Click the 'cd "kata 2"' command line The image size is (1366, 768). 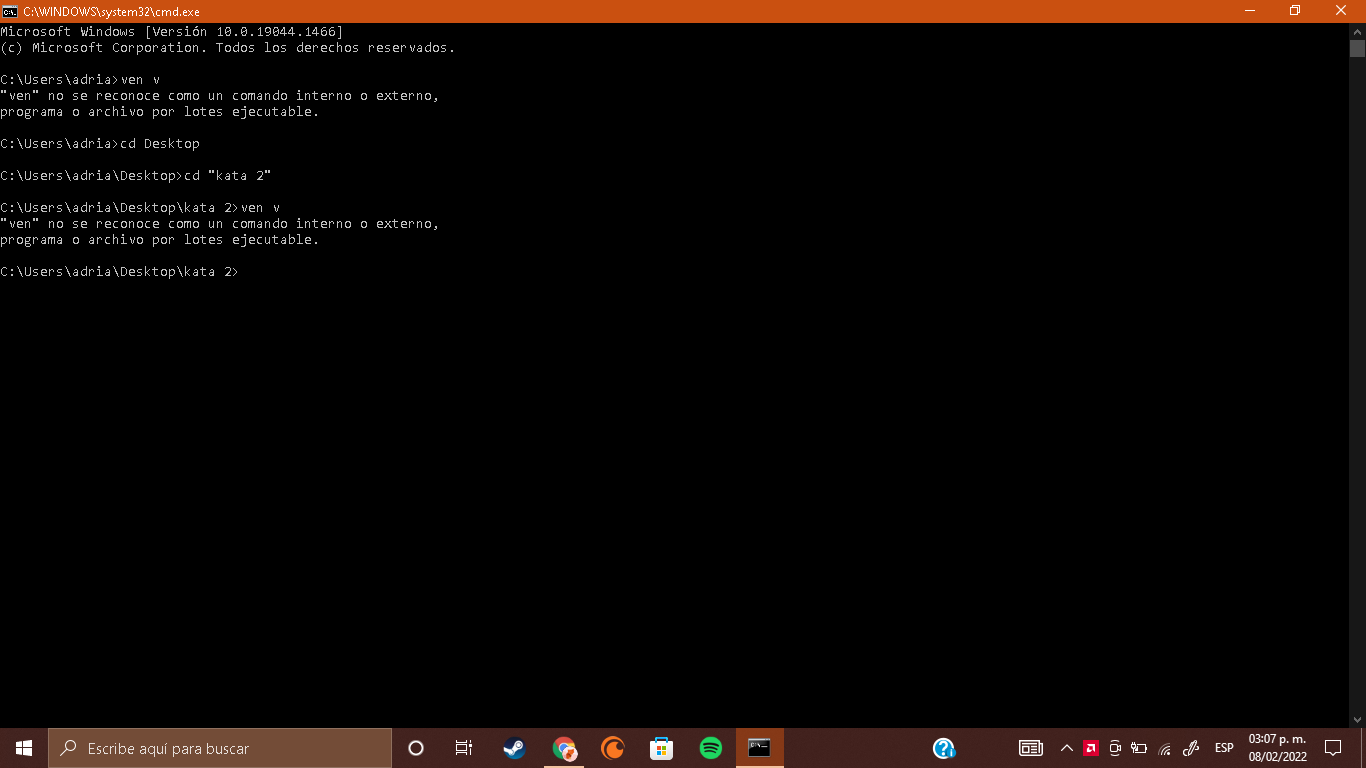coord(136,176)
